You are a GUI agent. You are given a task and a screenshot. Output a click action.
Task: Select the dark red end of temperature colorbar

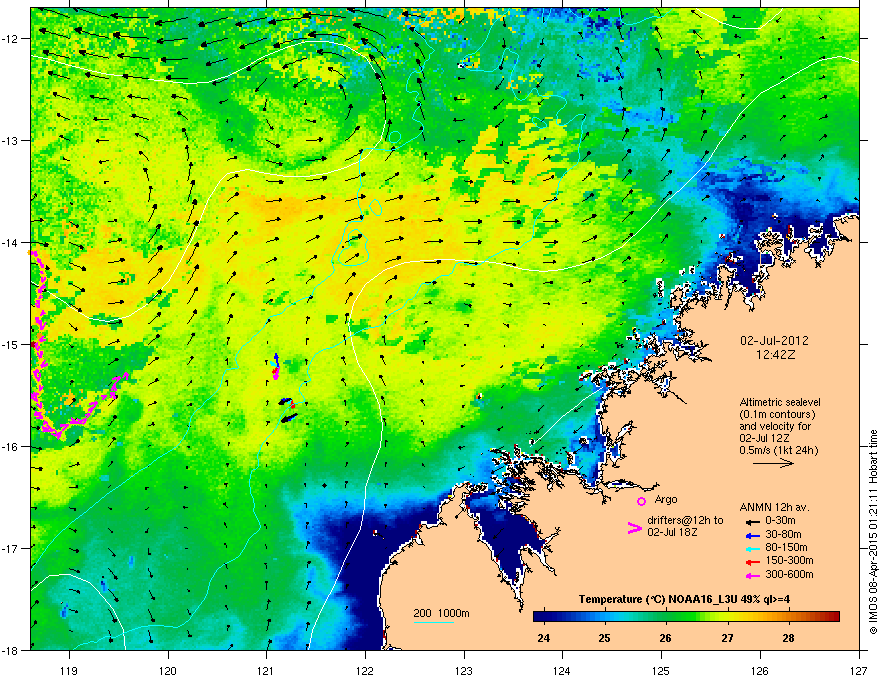point(833,617)
